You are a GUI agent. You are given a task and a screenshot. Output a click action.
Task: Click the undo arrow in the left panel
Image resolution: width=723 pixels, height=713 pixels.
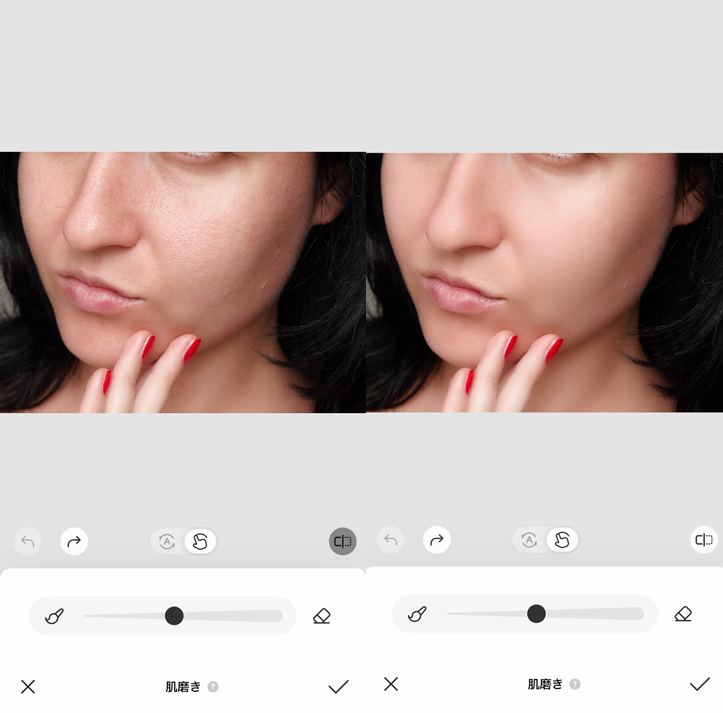pyautogui.click(x=28, y=541)
